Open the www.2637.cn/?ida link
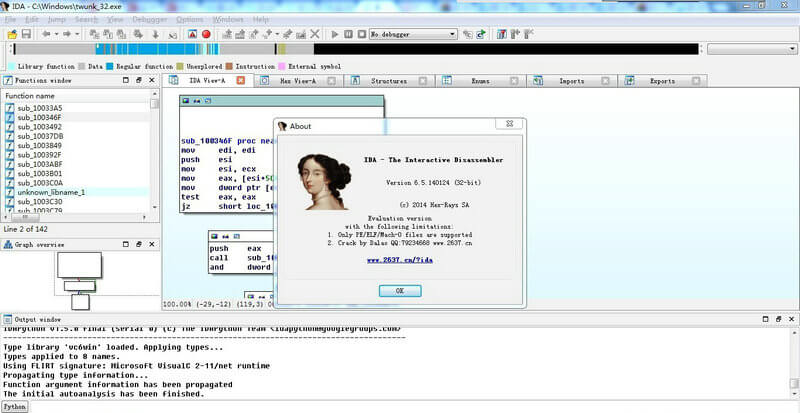This screenshot has width=800, height=413. pos(399,260)
